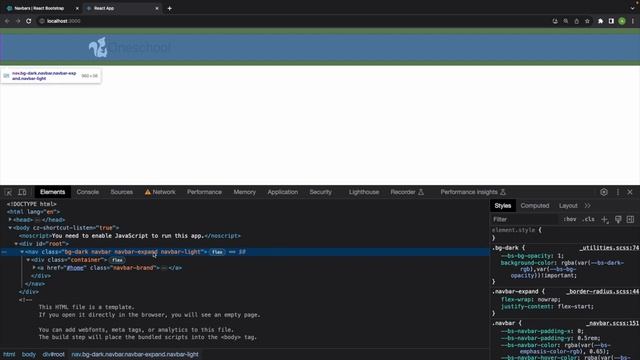
Task: Toggle the .cls class editor button
Action: (x=589, y=220)
